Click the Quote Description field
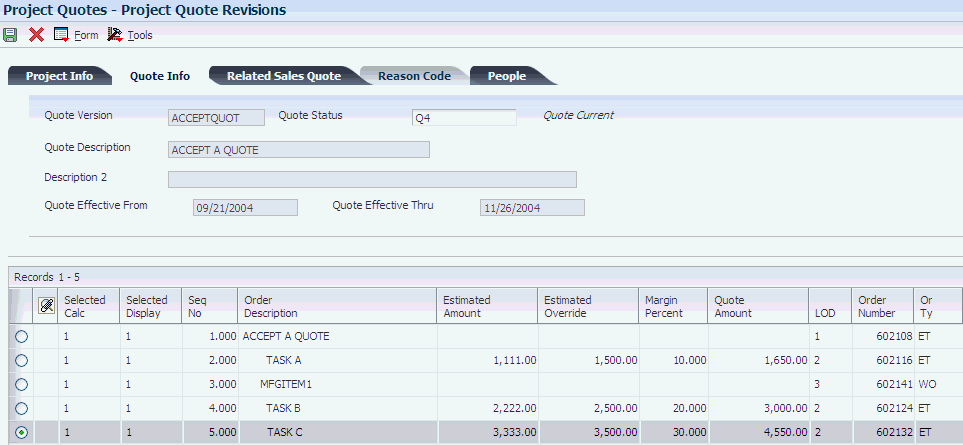The width and height of the screenshot is (963, 445). coord(298,150)
